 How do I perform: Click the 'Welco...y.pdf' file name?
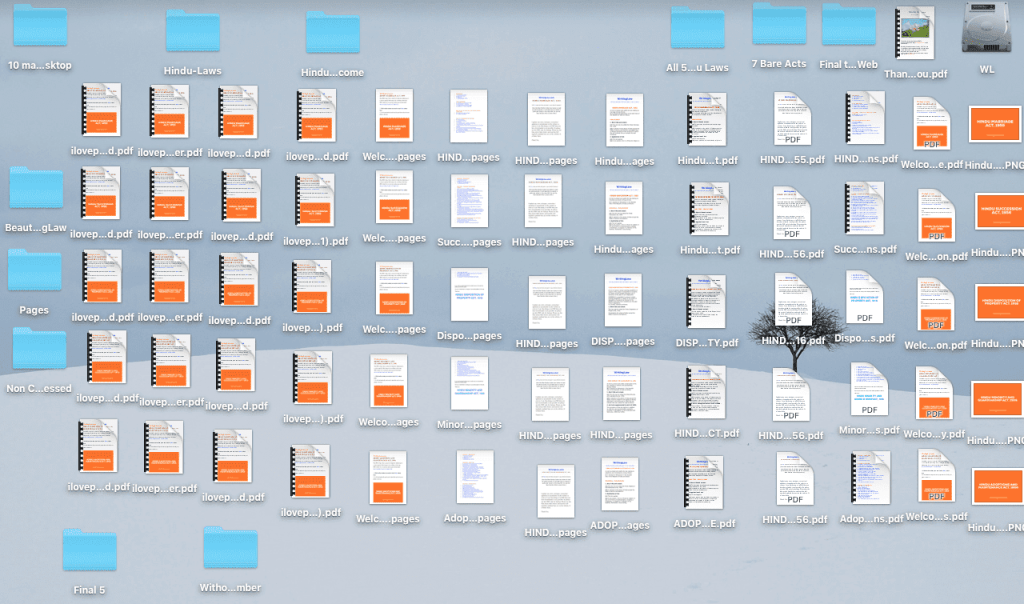(935, 434)
